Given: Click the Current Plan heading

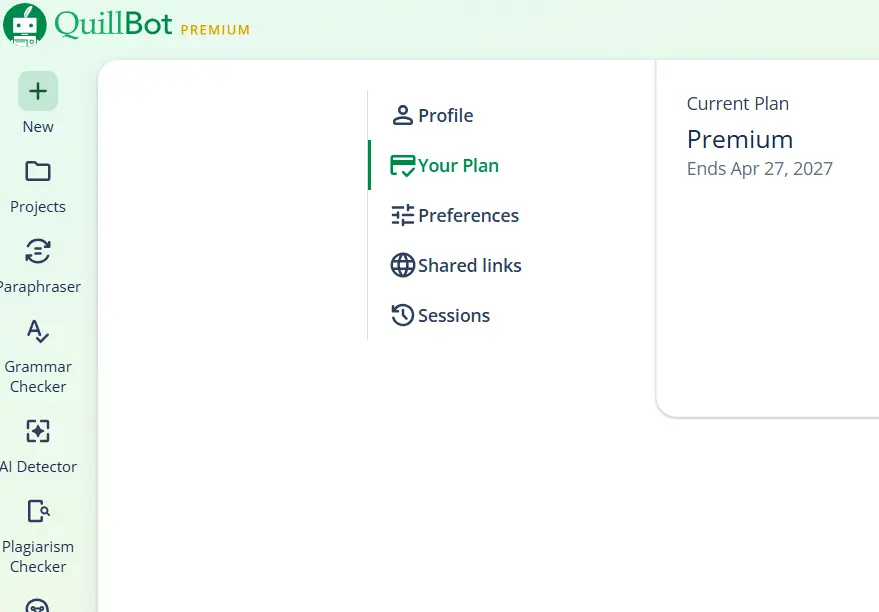Looking at the screenshot, I should pyautogui.click(x=738, y=104).
